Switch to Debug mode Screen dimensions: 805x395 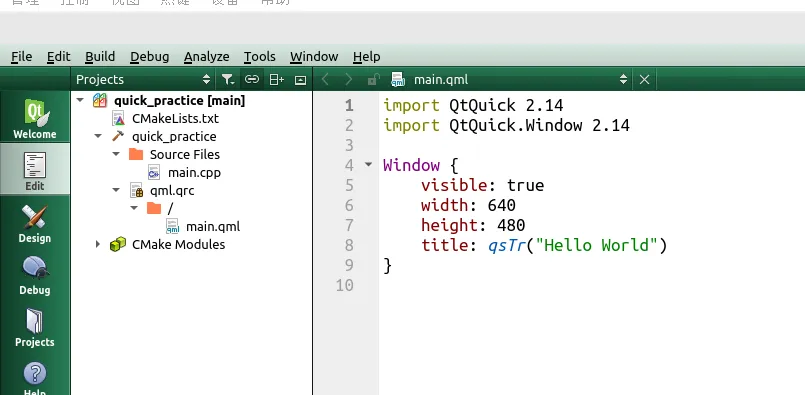pyautogui.click(x=34, y=274)
